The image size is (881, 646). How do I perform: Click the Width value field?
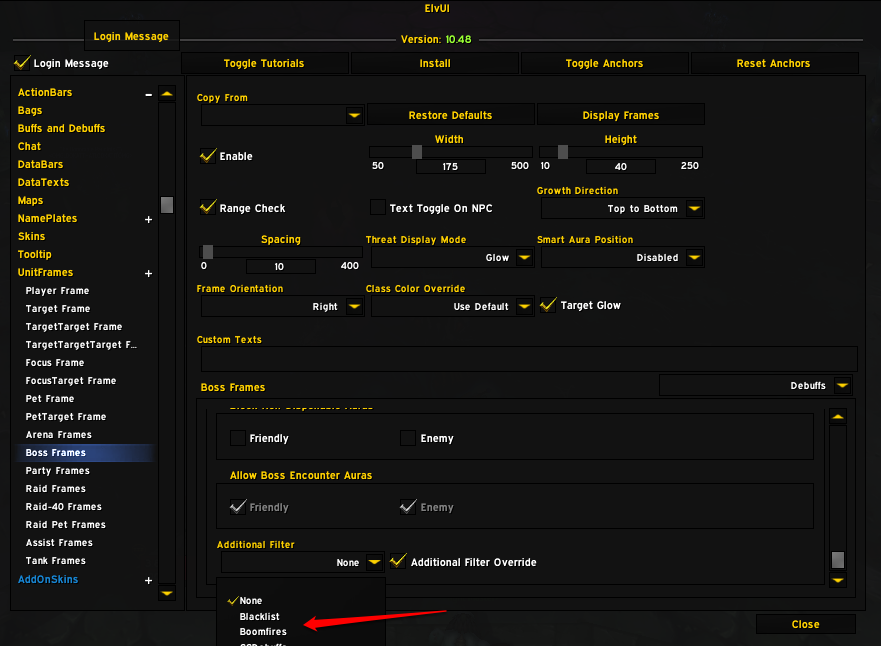coord(451,166)
